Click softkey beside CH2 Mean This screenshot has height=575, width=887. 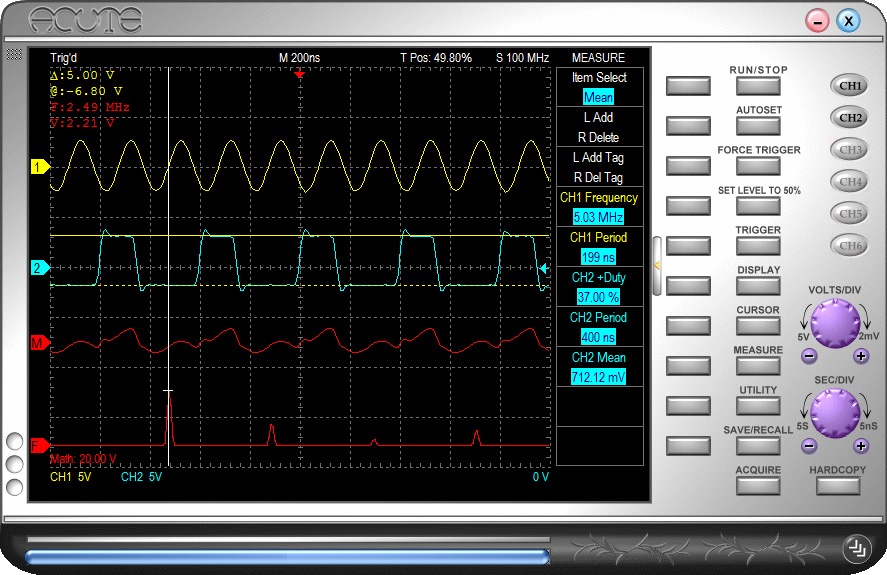[688, 366]
